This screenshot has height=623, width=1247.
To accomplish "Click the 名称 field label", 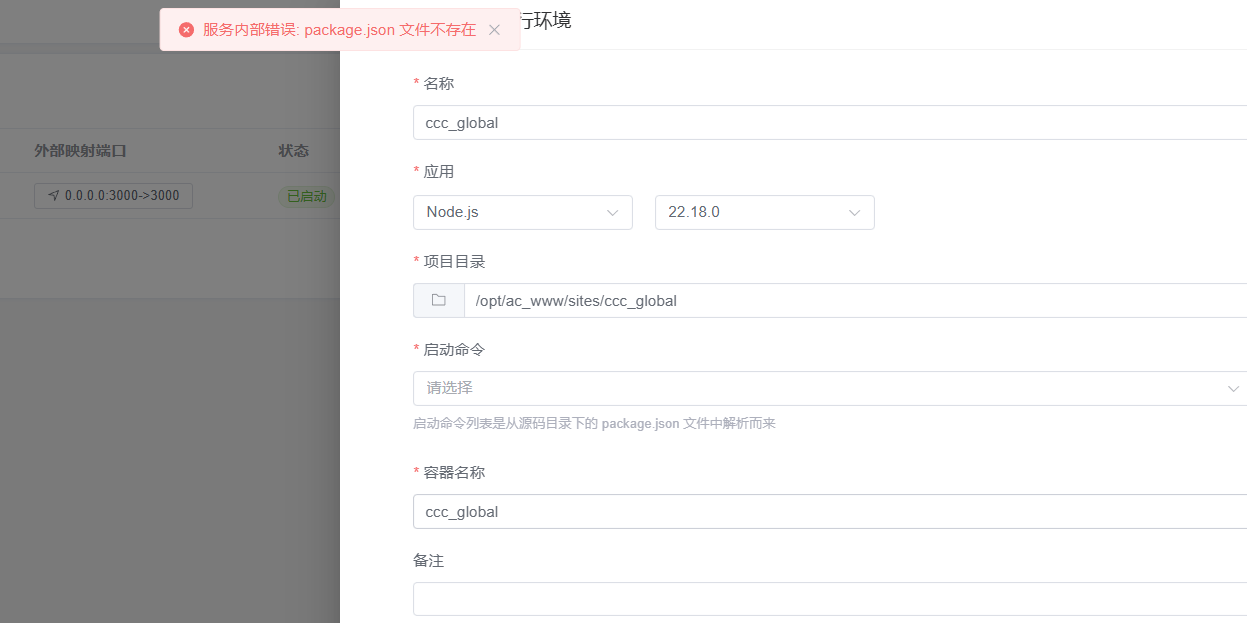I will pos(438,83).
